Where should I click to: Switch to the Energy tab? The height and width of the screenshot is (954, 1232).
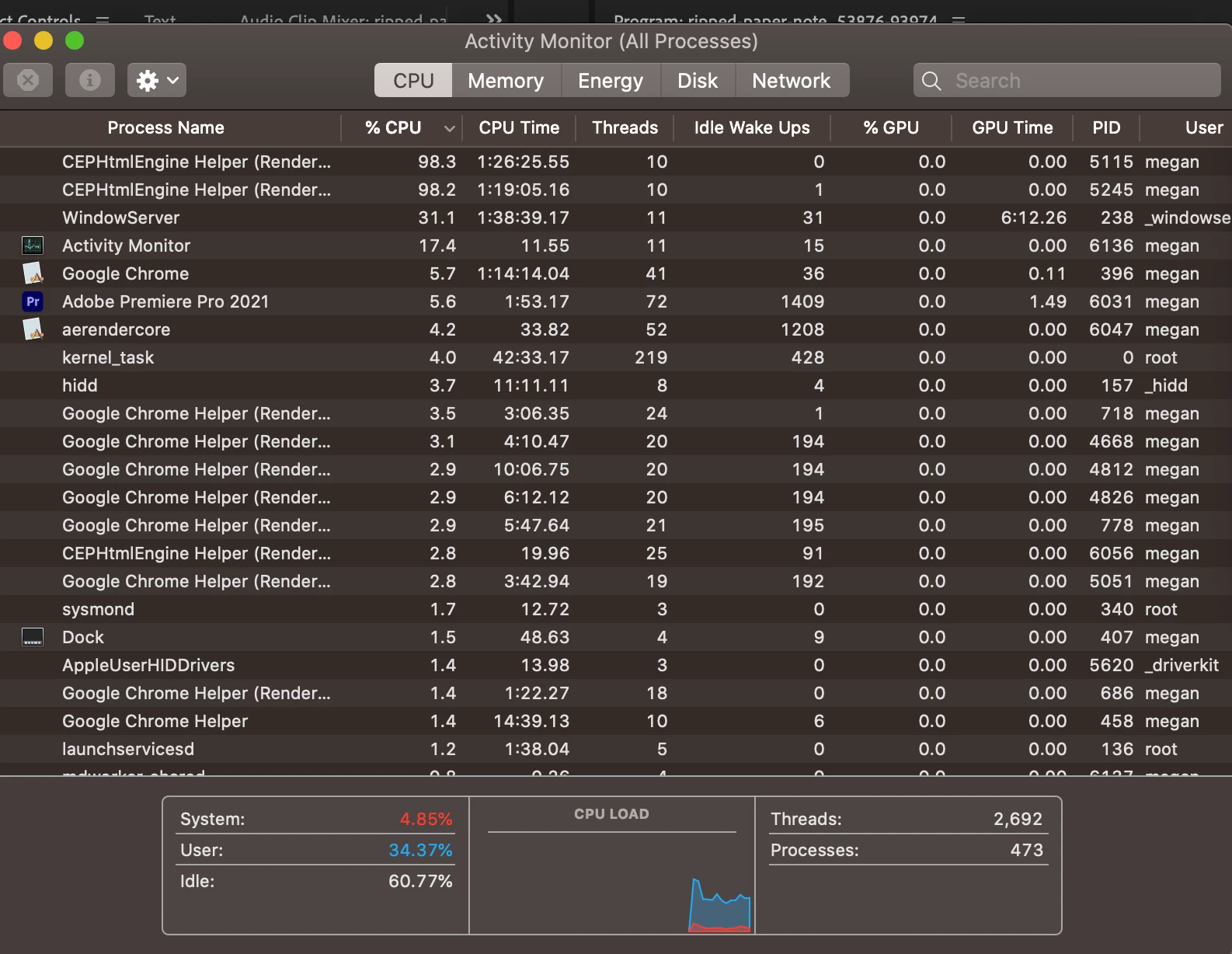coord(611,81)
